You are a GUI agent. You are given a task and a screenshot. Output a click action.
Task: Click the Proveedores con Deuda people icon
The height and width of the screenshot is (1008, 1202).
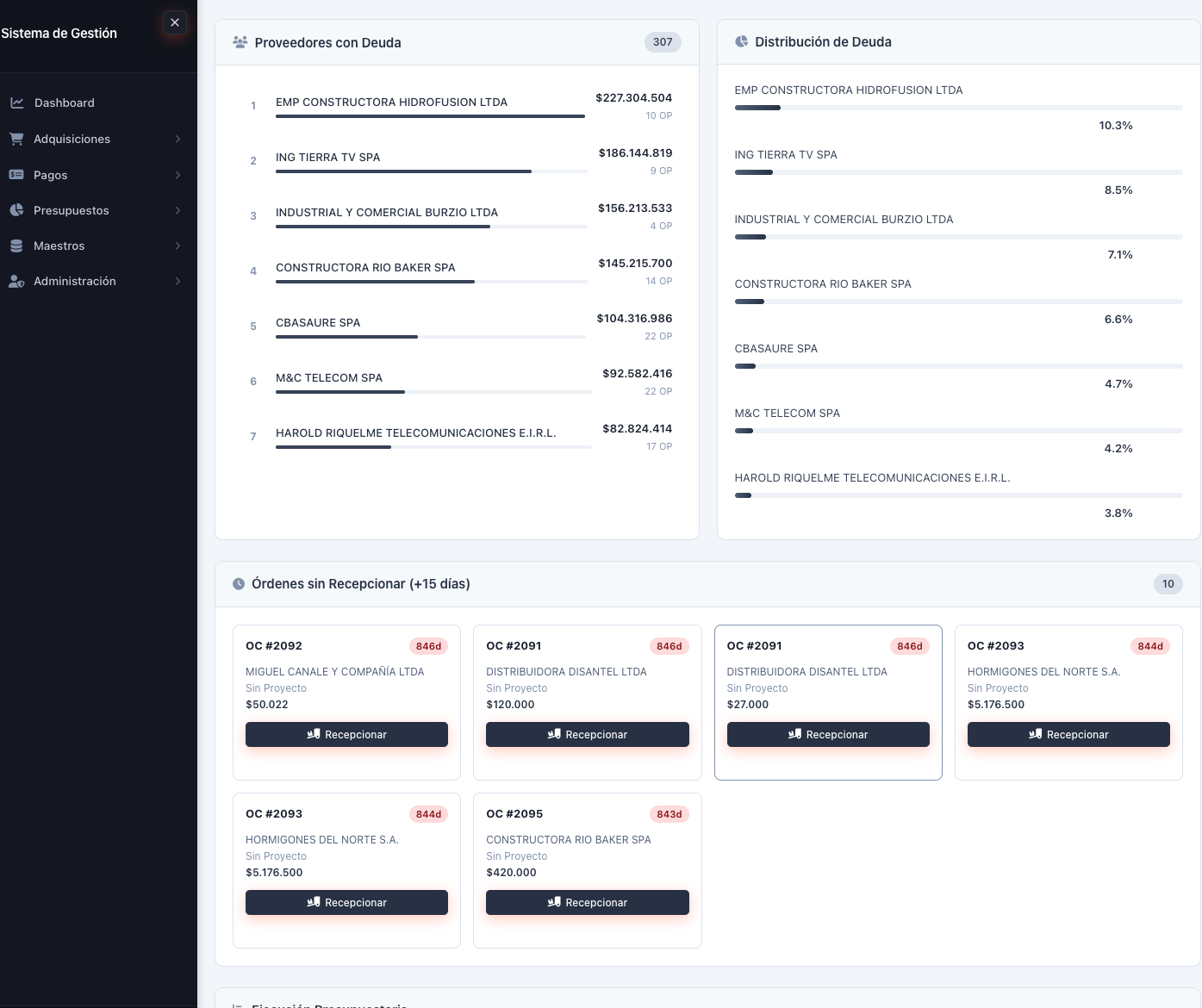coord(240,42)
